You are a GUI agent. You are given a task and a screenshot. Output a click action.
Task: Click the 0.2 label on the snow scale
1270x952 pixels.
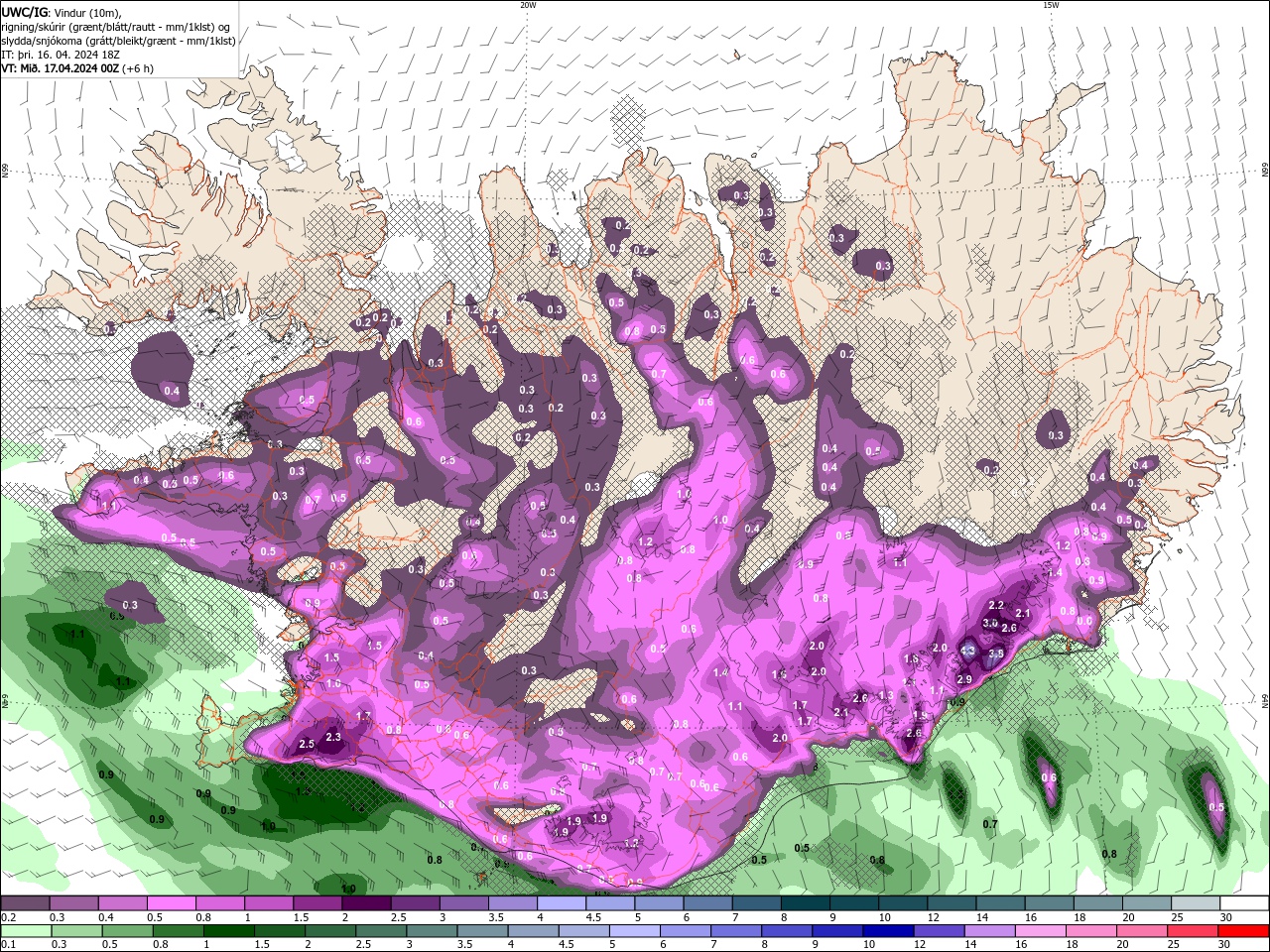tap(8, 918)
